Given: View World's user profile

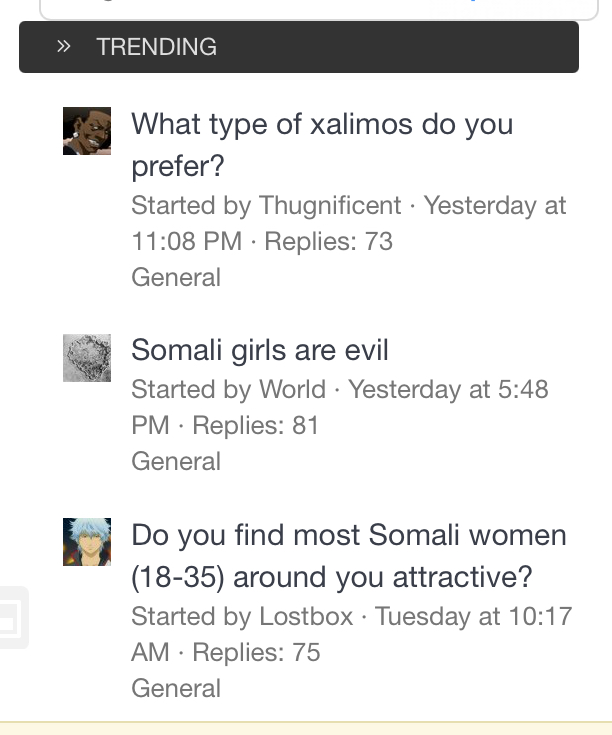Looking at the screenshot, I should click(292, 389).
